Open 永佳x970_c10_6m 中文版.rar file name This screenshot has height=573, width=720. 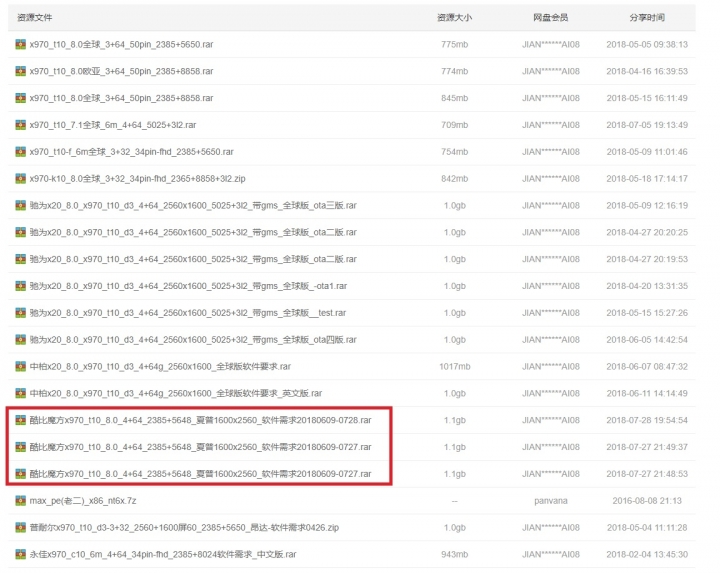pyautogui.click(x=163, y=554)
